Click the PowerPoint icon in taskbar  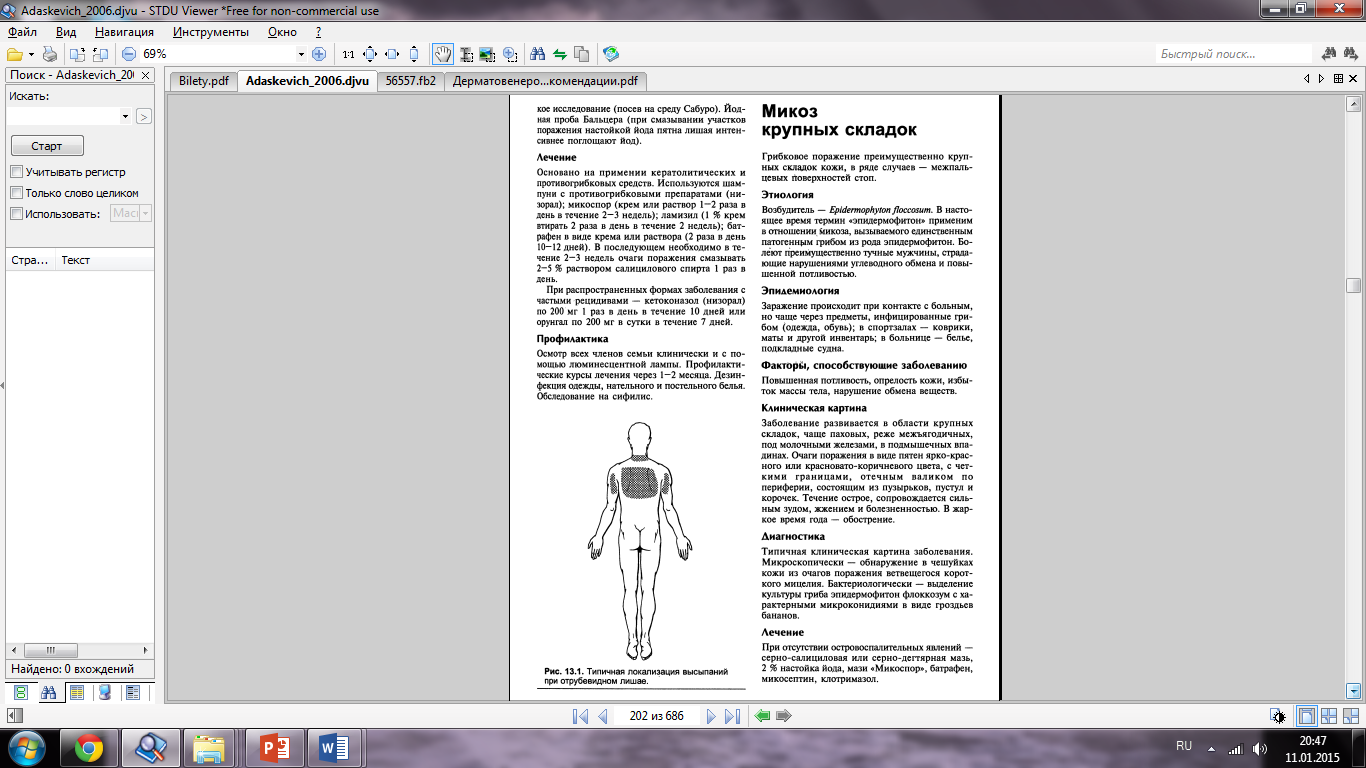(x=273, y=748)
